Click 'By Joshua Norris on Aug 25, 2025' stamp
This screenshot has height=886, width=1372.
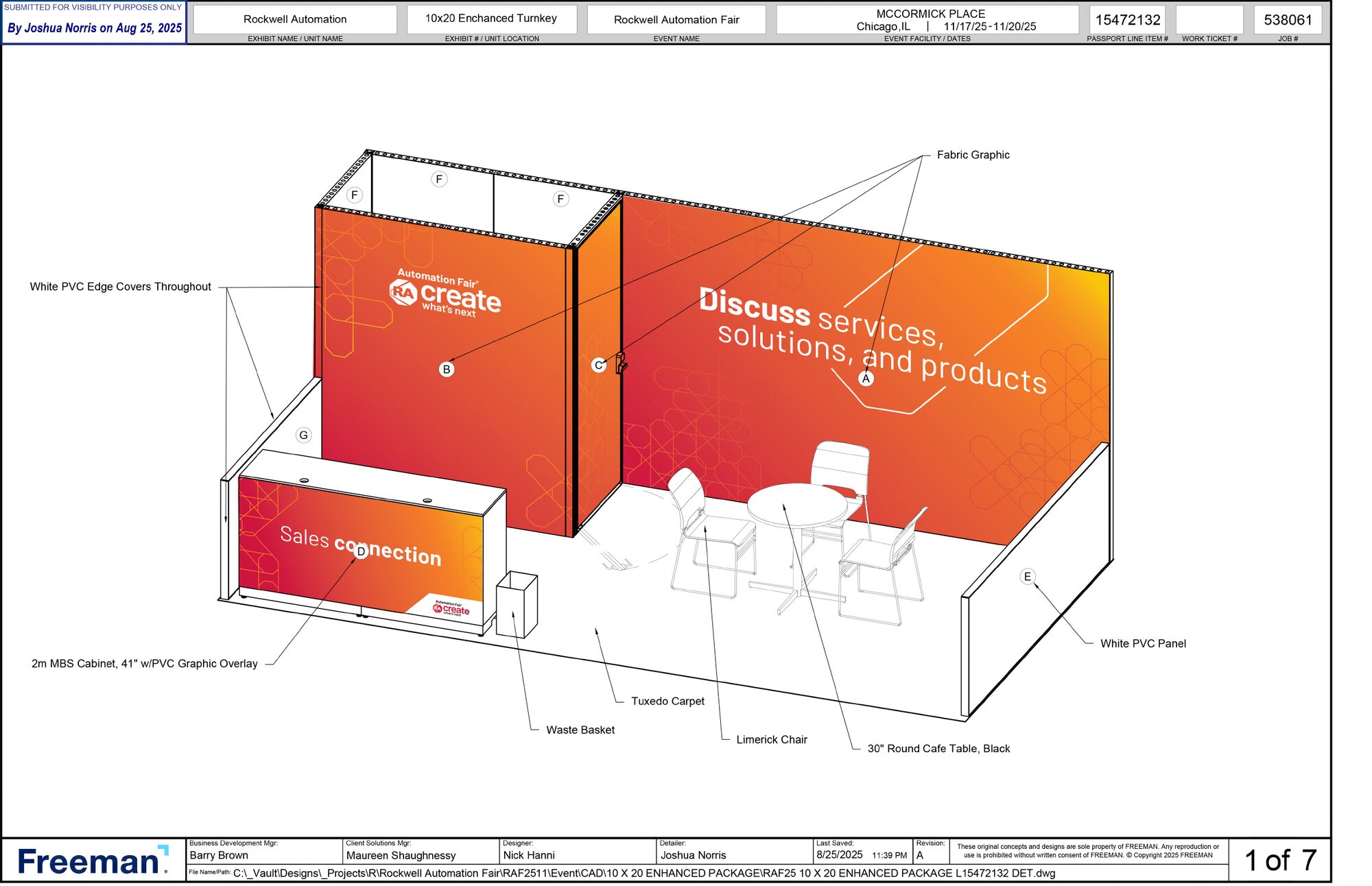95,28
